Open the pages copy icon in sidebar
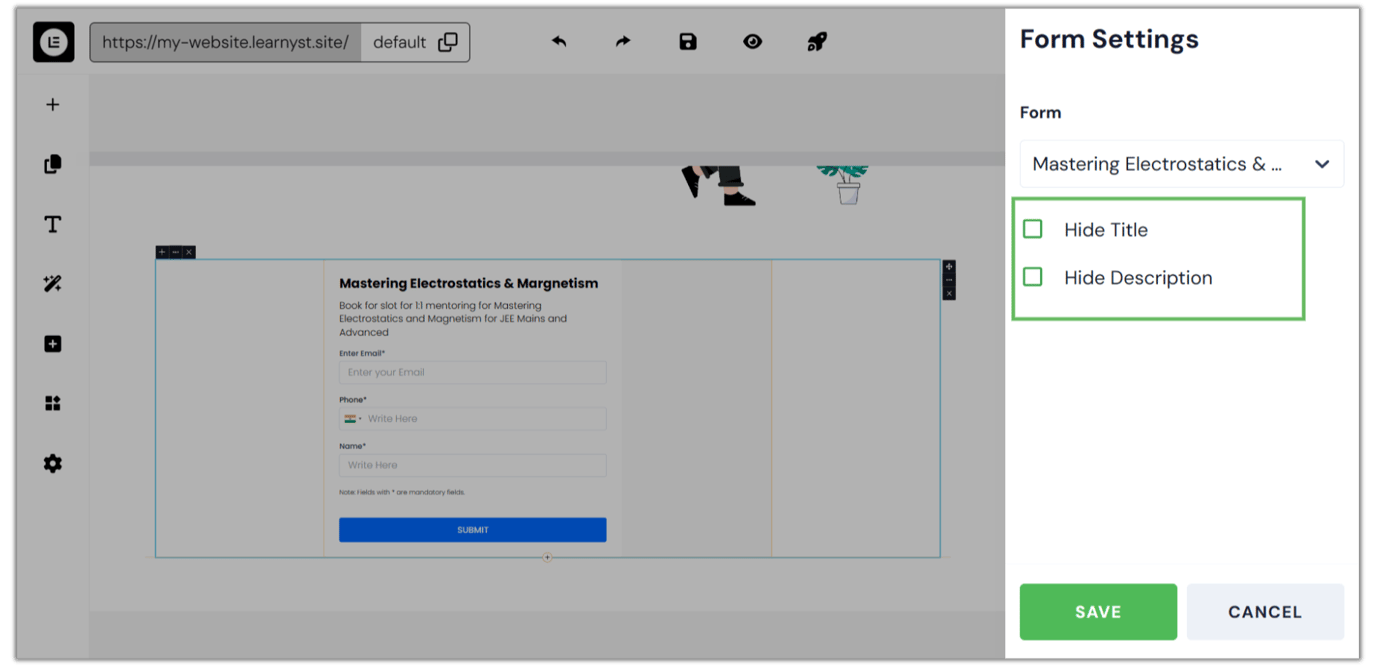Screen dimensions: 1376x667 pyautogui.click(x=53, y=164)
